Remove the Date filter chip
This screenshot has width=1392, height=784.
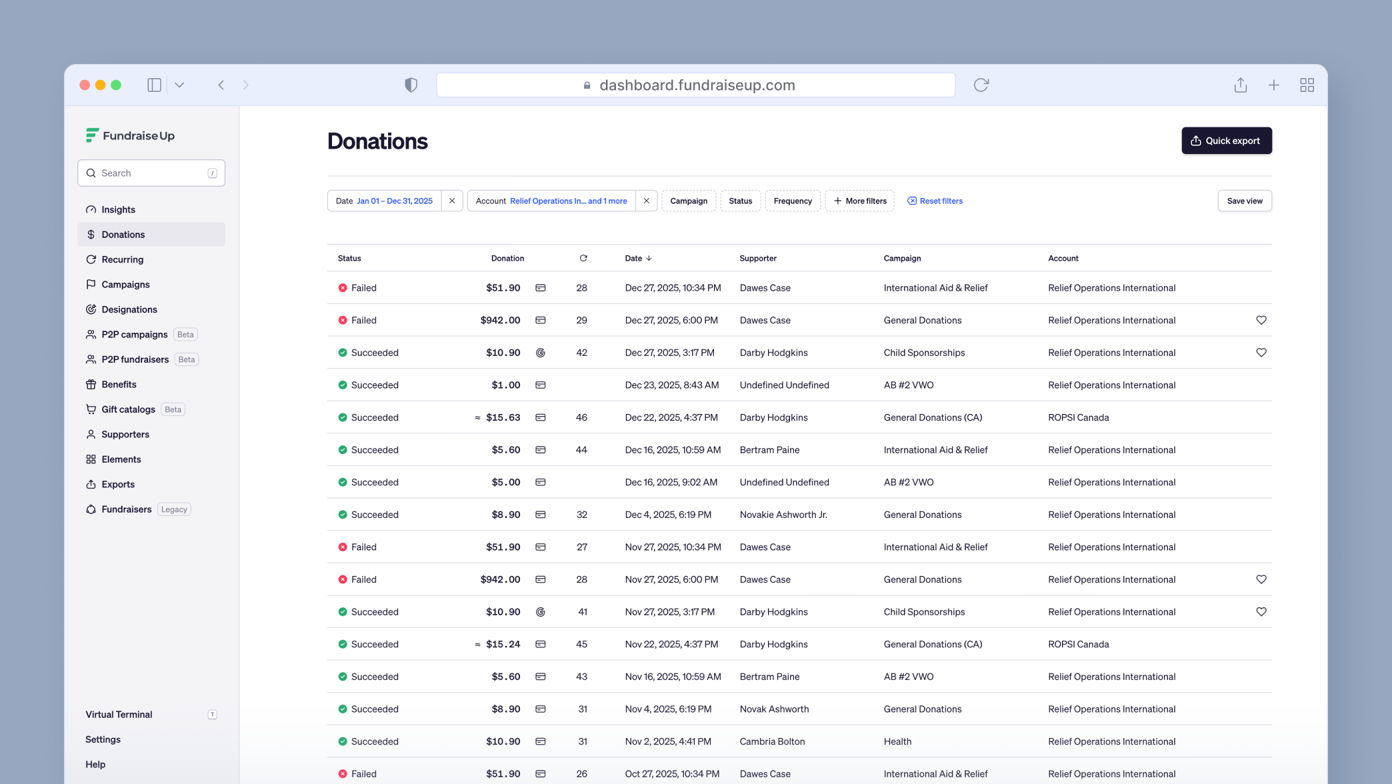[x=452, y=201]
